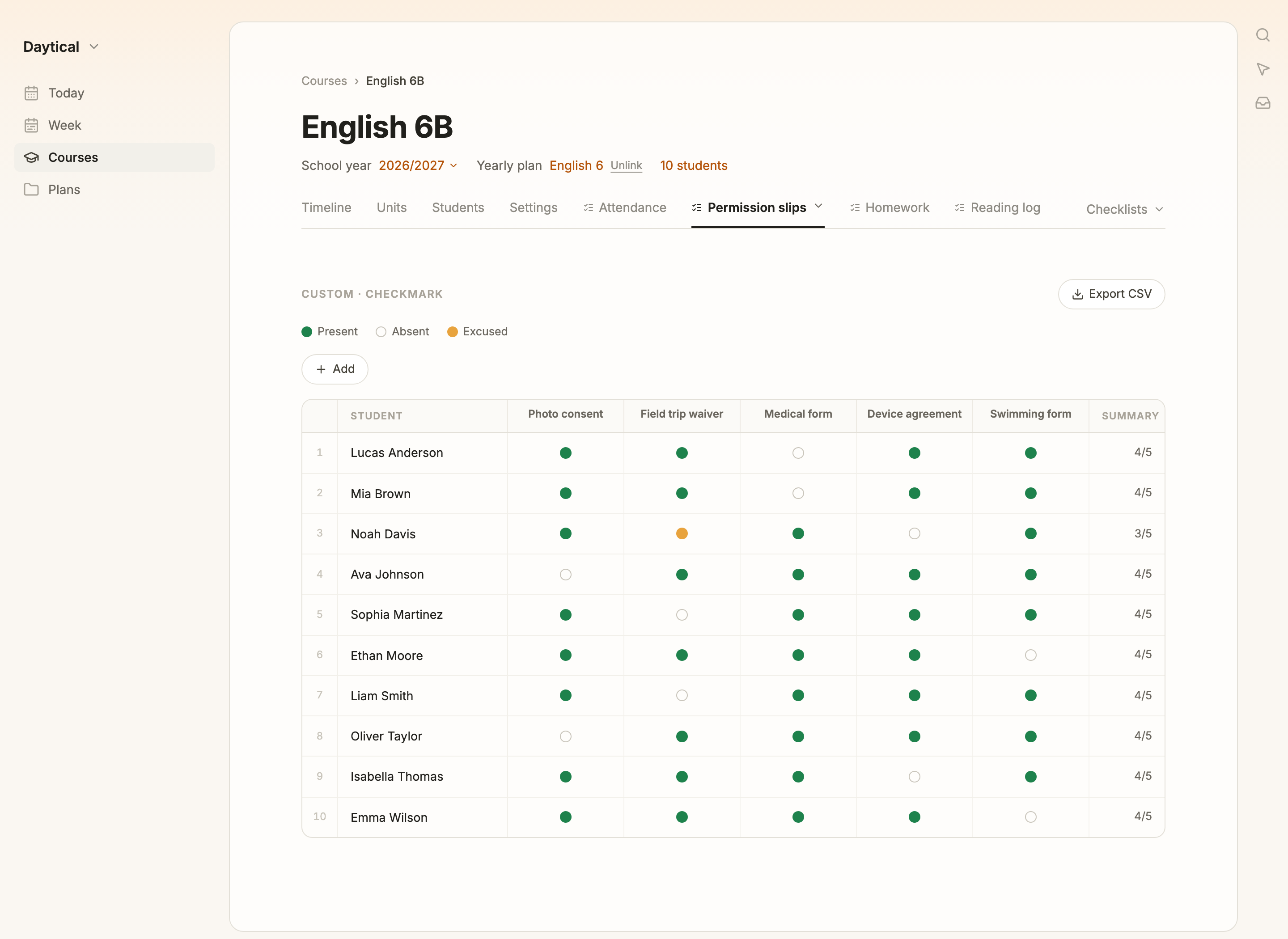Click the Swimming form column header
This screenshot has height=939, width=1288.
click(1030, 415)
